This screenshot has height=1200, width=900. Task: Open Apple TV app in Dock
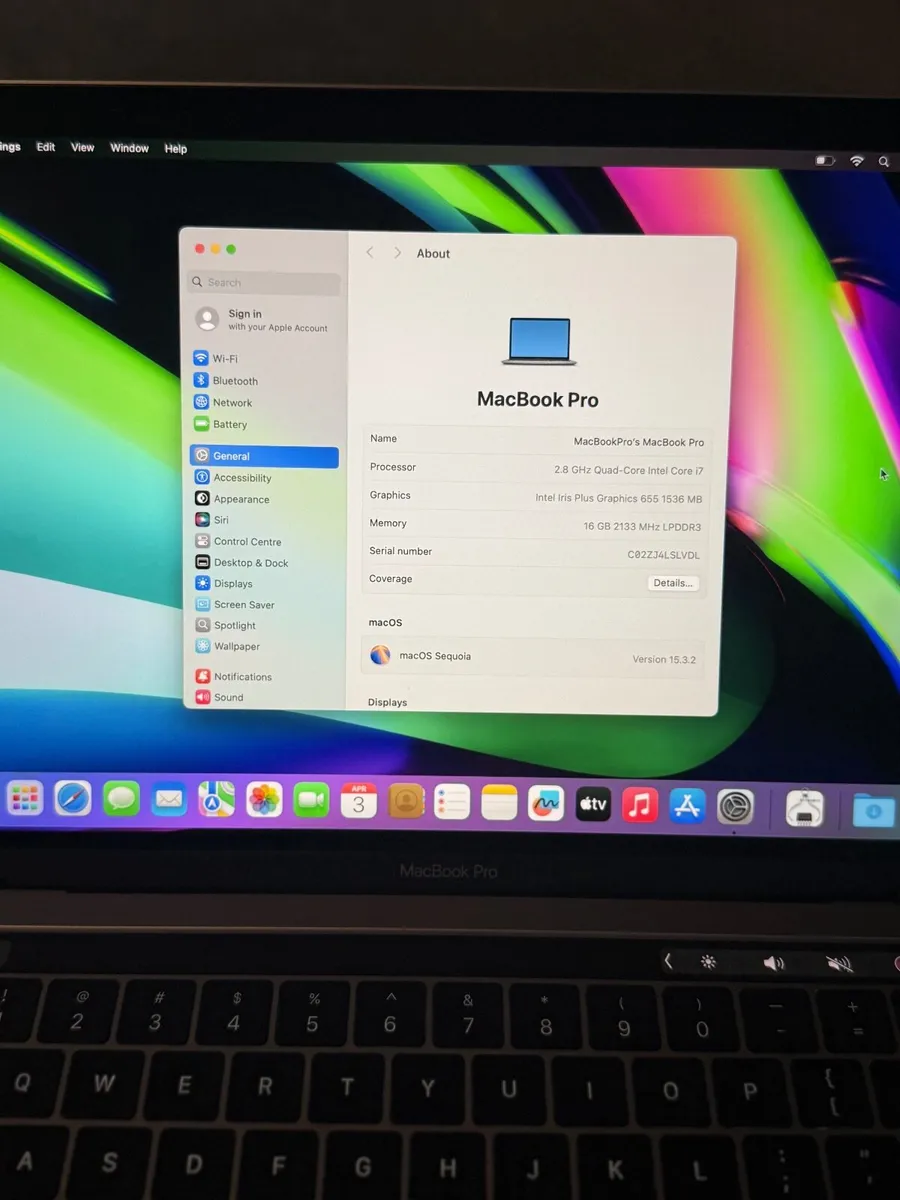(593, 803)
